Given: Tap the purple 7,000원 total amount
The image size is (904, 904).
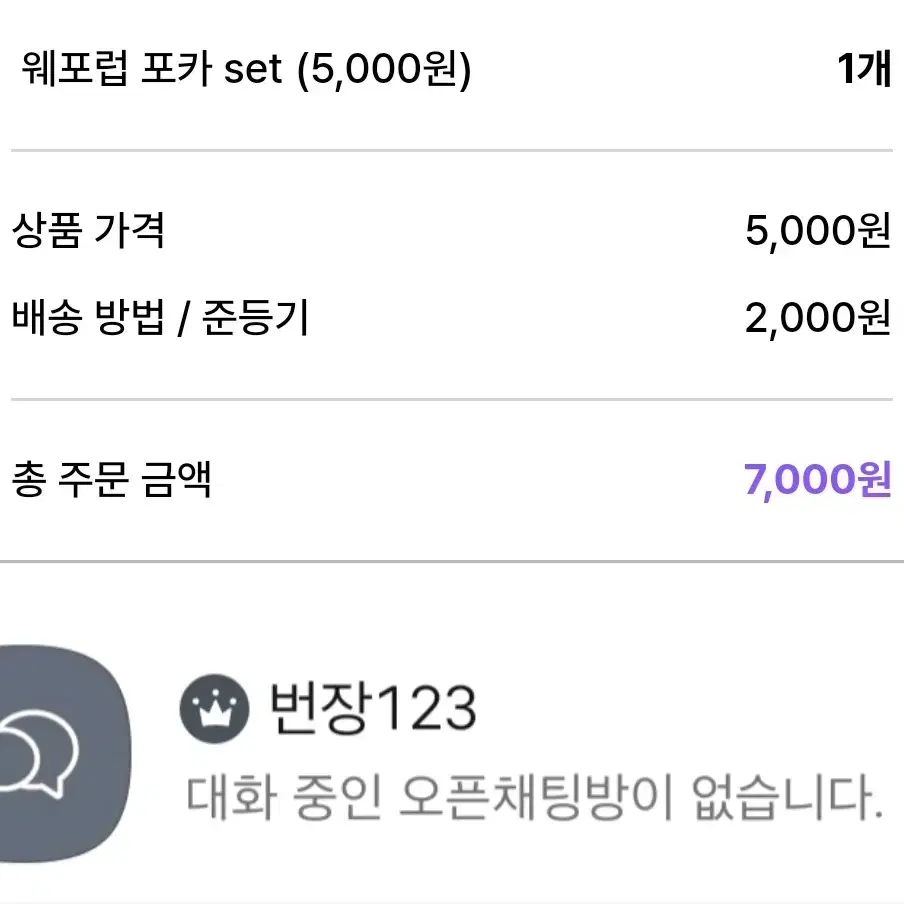Looking at the screenshot, I should click(818, 479).
